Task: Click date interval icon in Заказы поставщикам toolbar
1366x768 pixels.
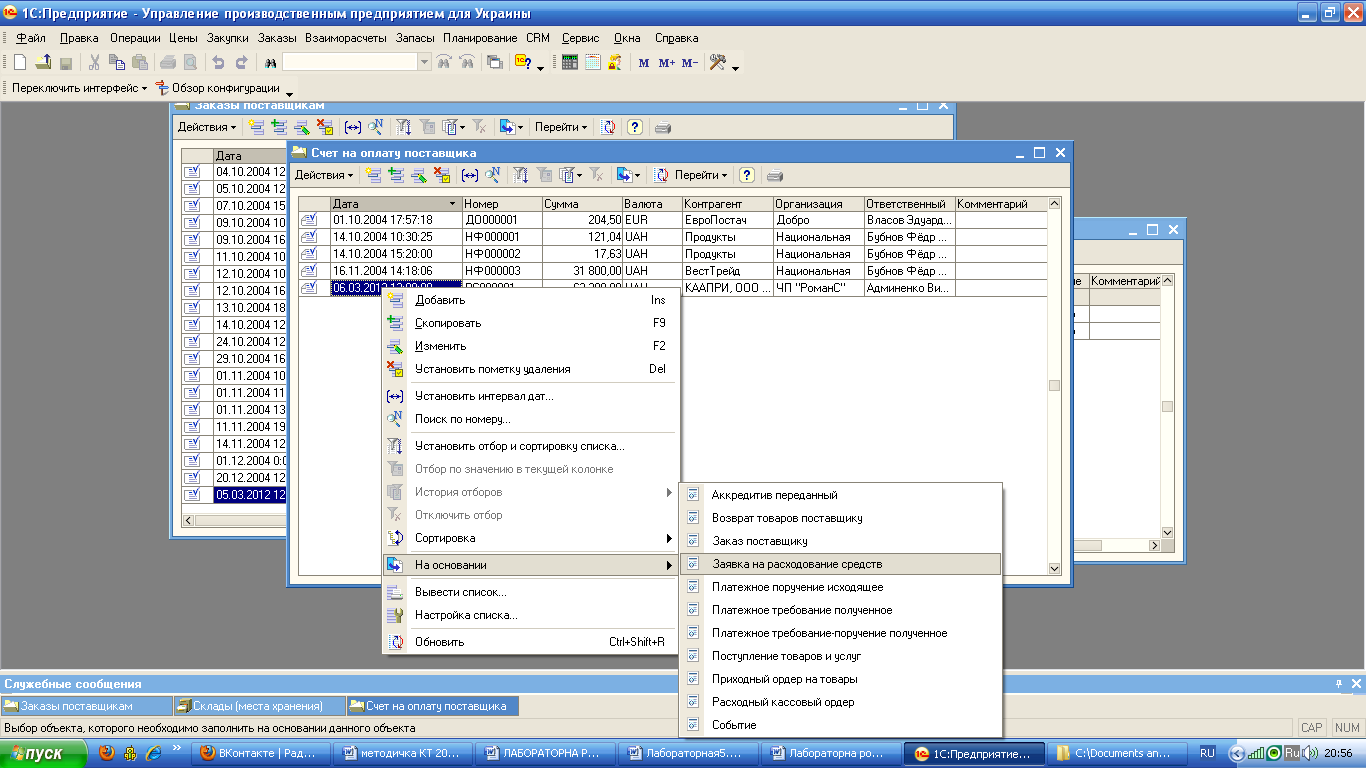Action: [x=352, y=127]
